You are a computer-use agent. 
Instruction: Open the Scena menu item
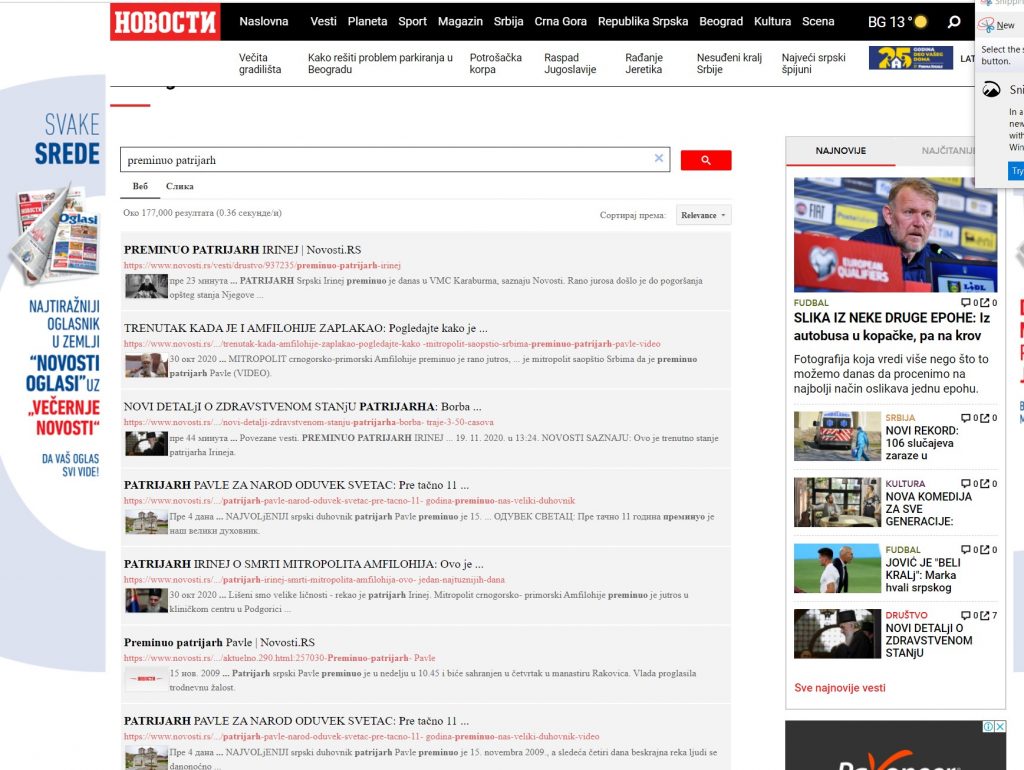pyautogui.click(x=818, y=21)
